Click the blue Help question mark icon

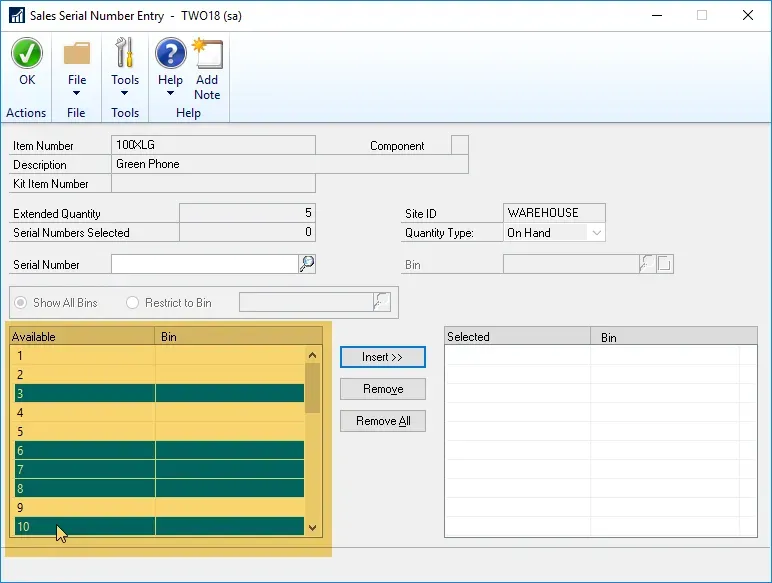(x=170, y=55)
